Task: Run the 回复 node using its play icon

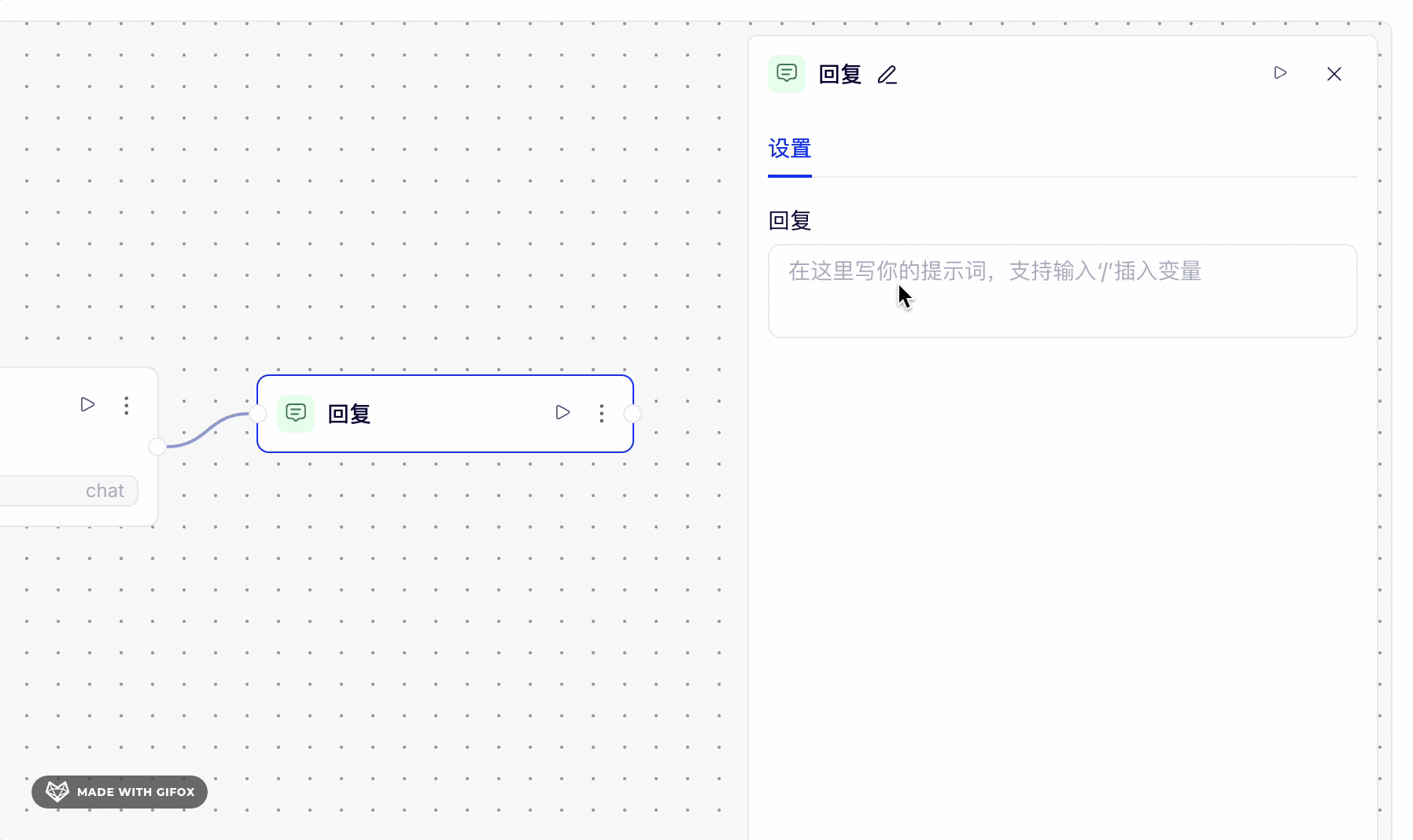Action: (x=563, y=413)
